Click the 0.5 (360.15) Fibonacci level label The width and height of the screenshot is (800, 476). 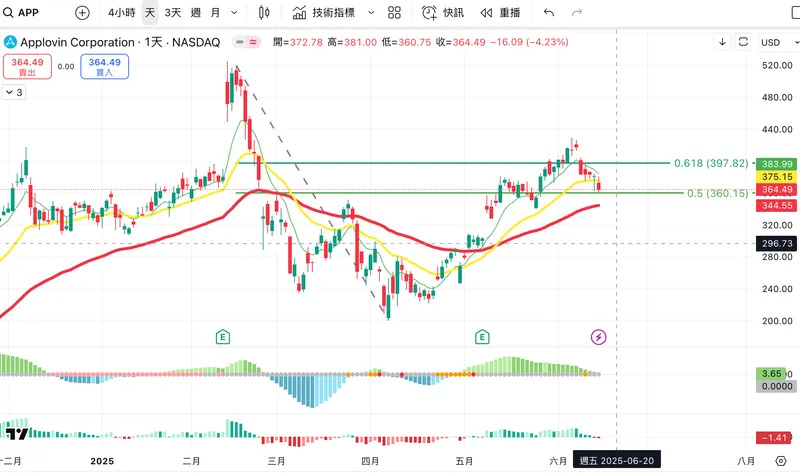(x=717, y=193)
